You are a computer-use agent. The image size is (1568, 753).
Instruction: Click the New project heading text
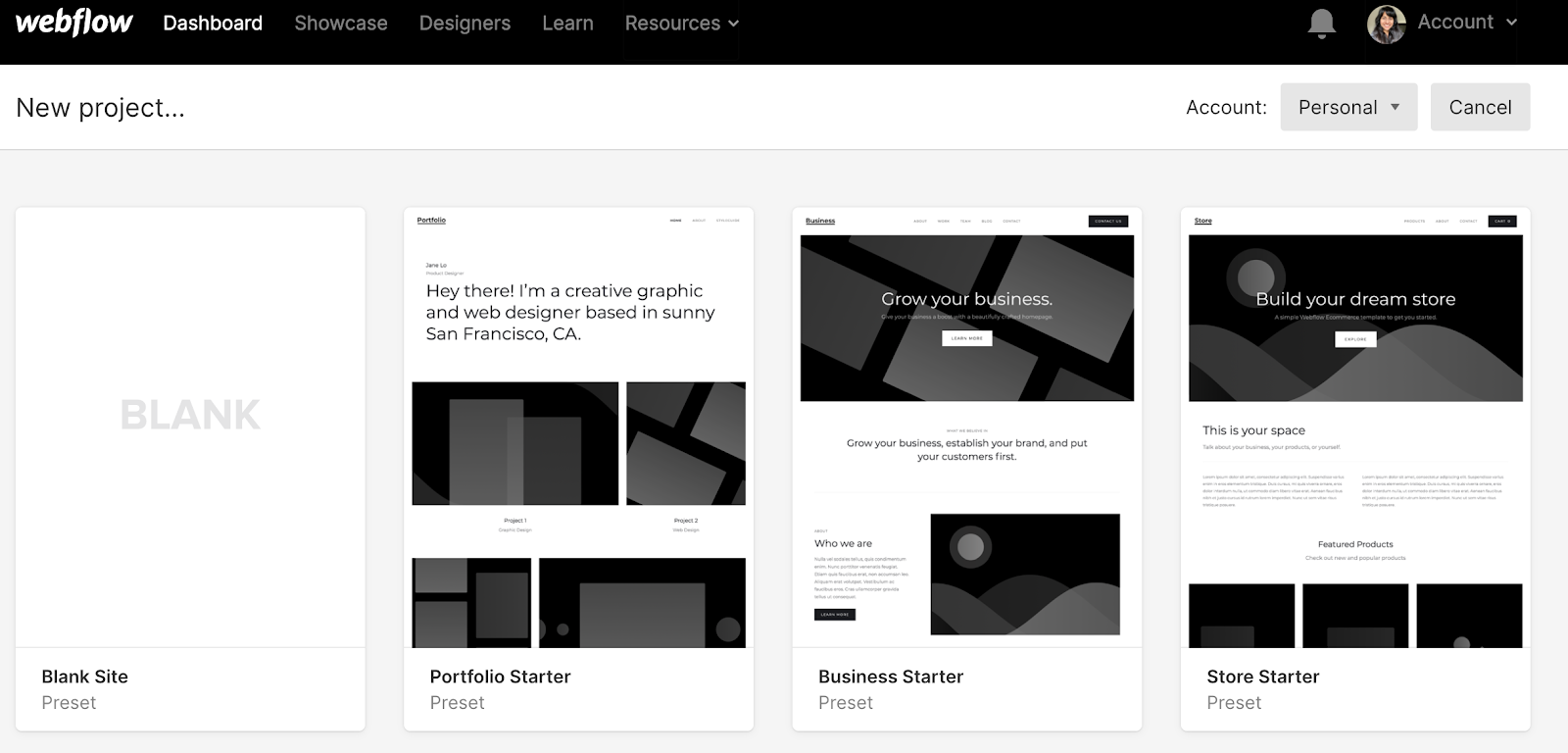(x=100, y=107)
